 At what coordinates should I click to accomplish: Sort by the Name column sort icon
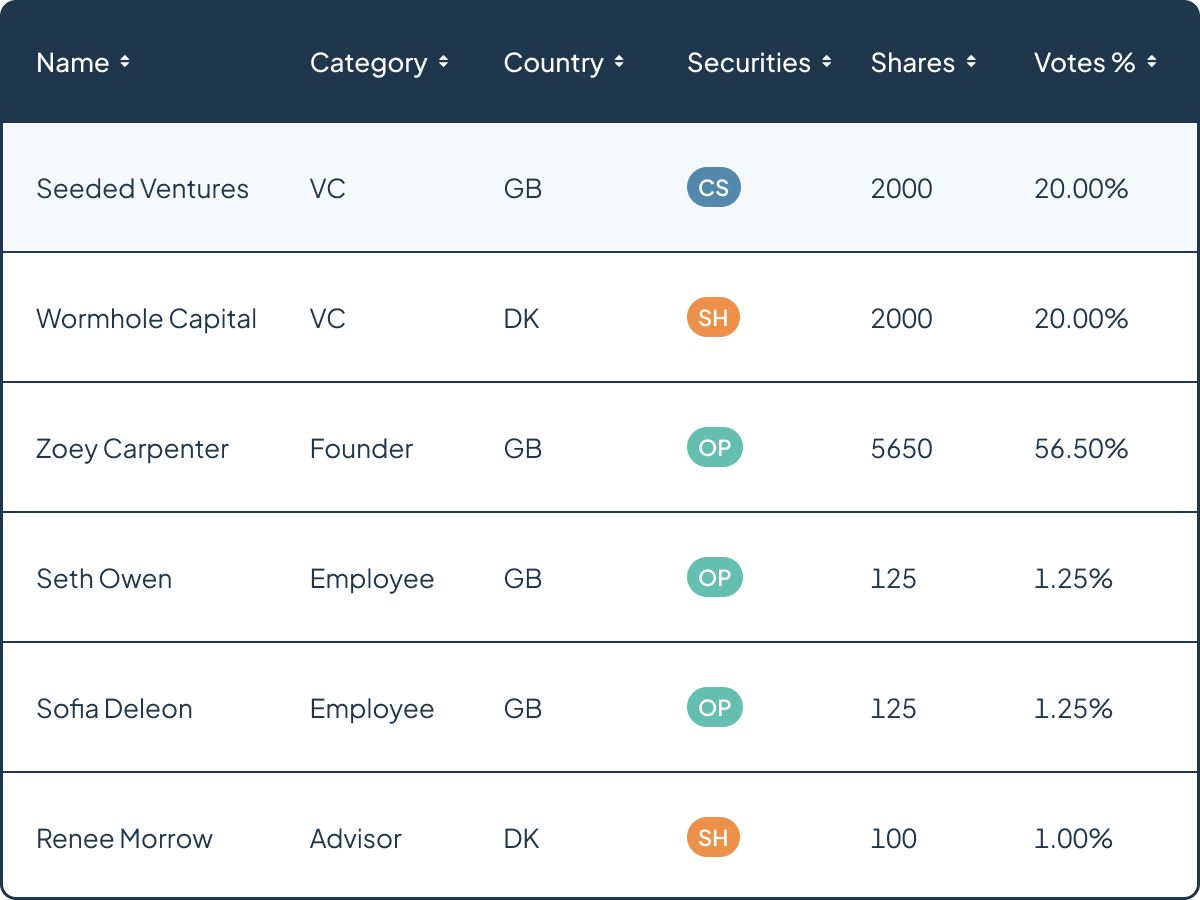(125, 62)
